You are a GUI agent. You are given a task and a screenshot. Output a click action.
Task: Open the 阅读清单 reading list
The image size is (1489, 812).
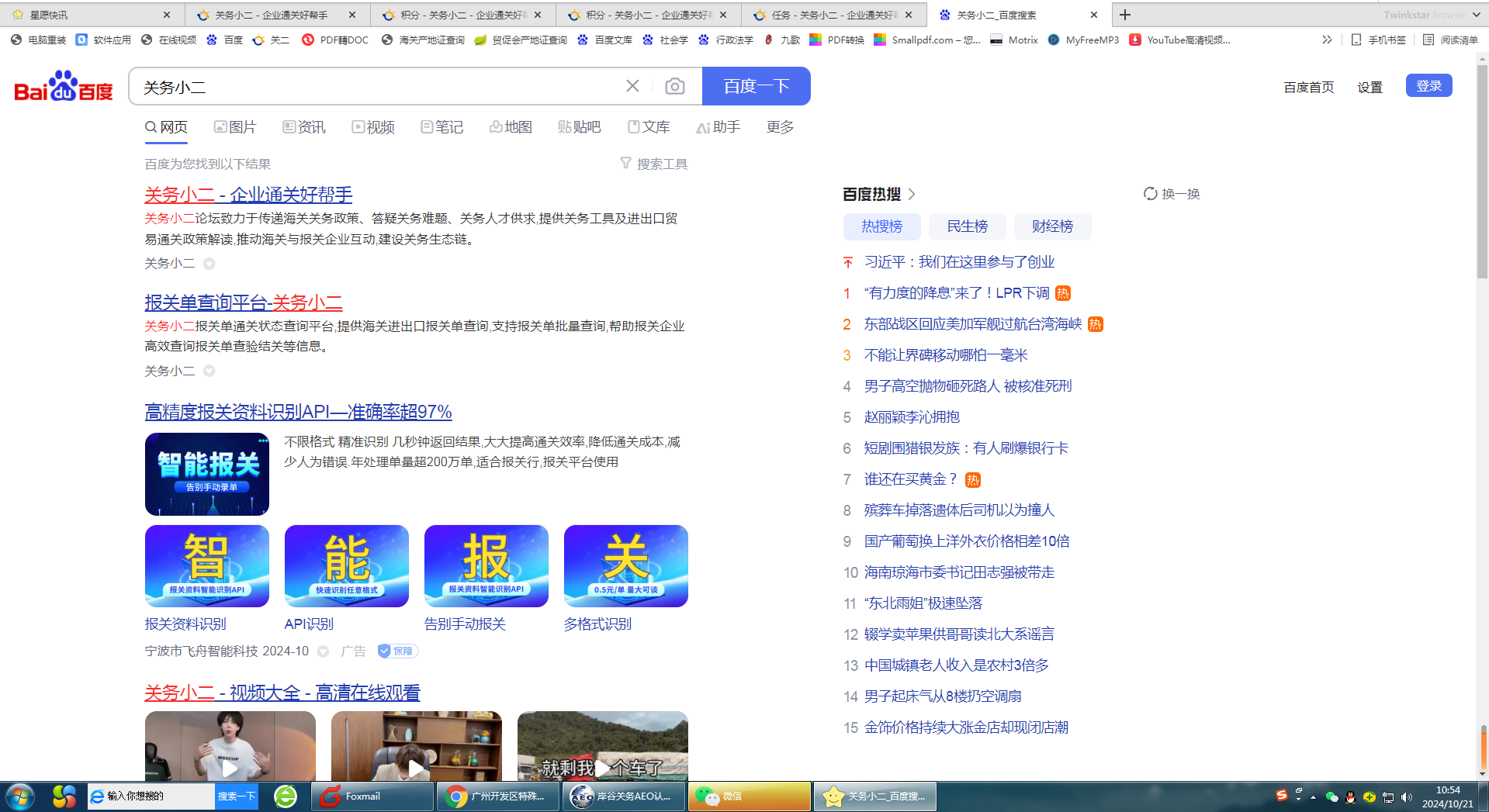pos(1450,40)
